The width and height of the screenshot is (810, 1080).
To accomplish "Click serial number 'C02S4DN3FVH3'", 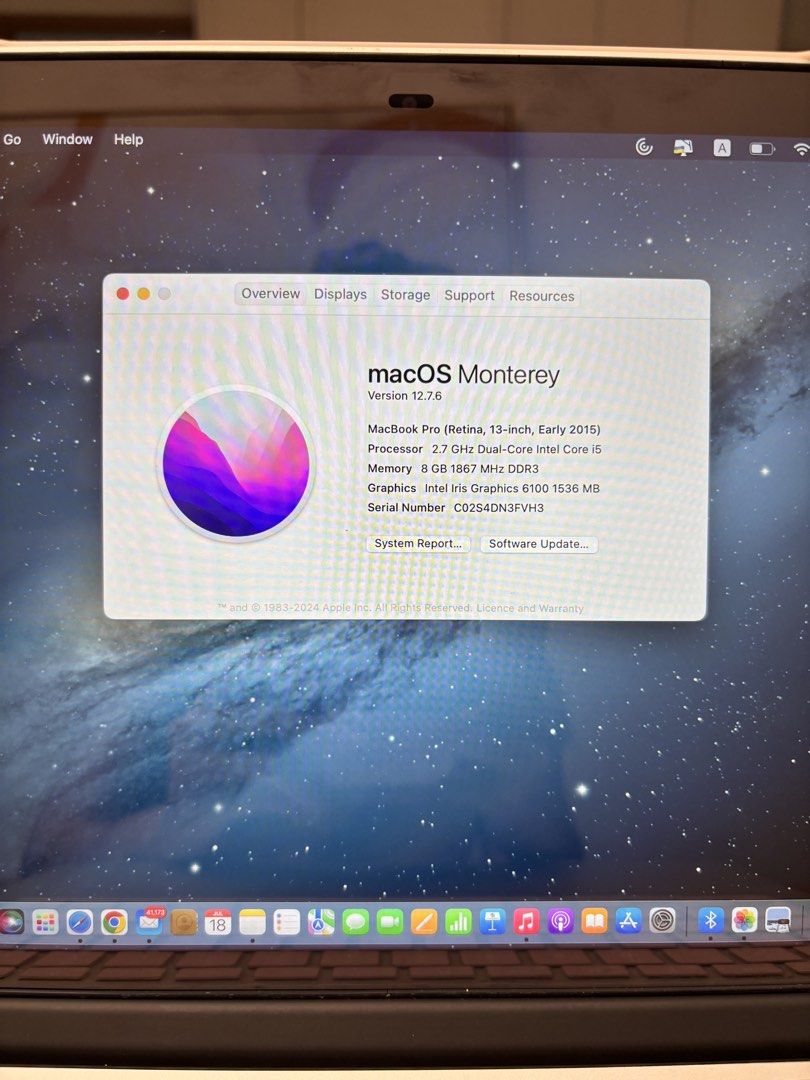I will tap(499, 508).
